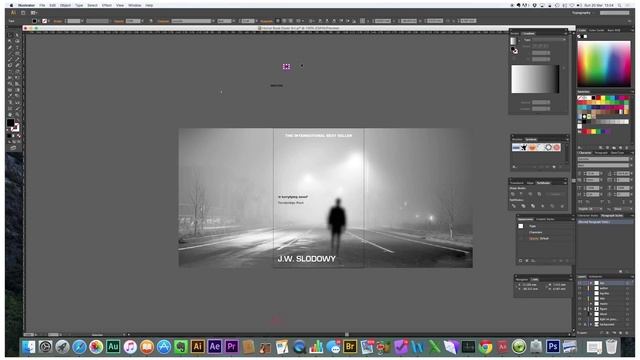Select the Selection tool in Tools panel
The width and height of the screenshot is (640, 360).
pyautogui.click(x=10, y=35)
